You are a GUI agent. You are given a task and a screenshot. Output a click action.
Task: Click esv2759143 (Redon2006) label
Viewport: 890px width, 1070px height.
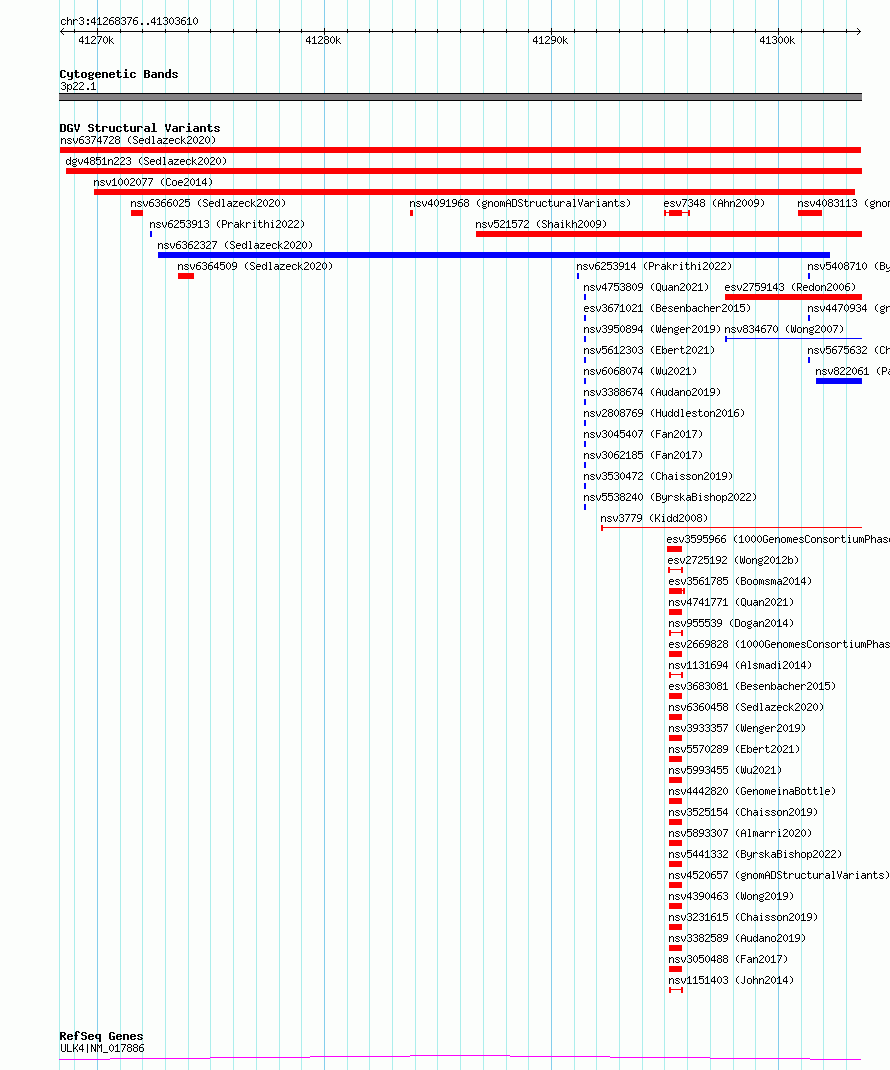tap(790, 287)
